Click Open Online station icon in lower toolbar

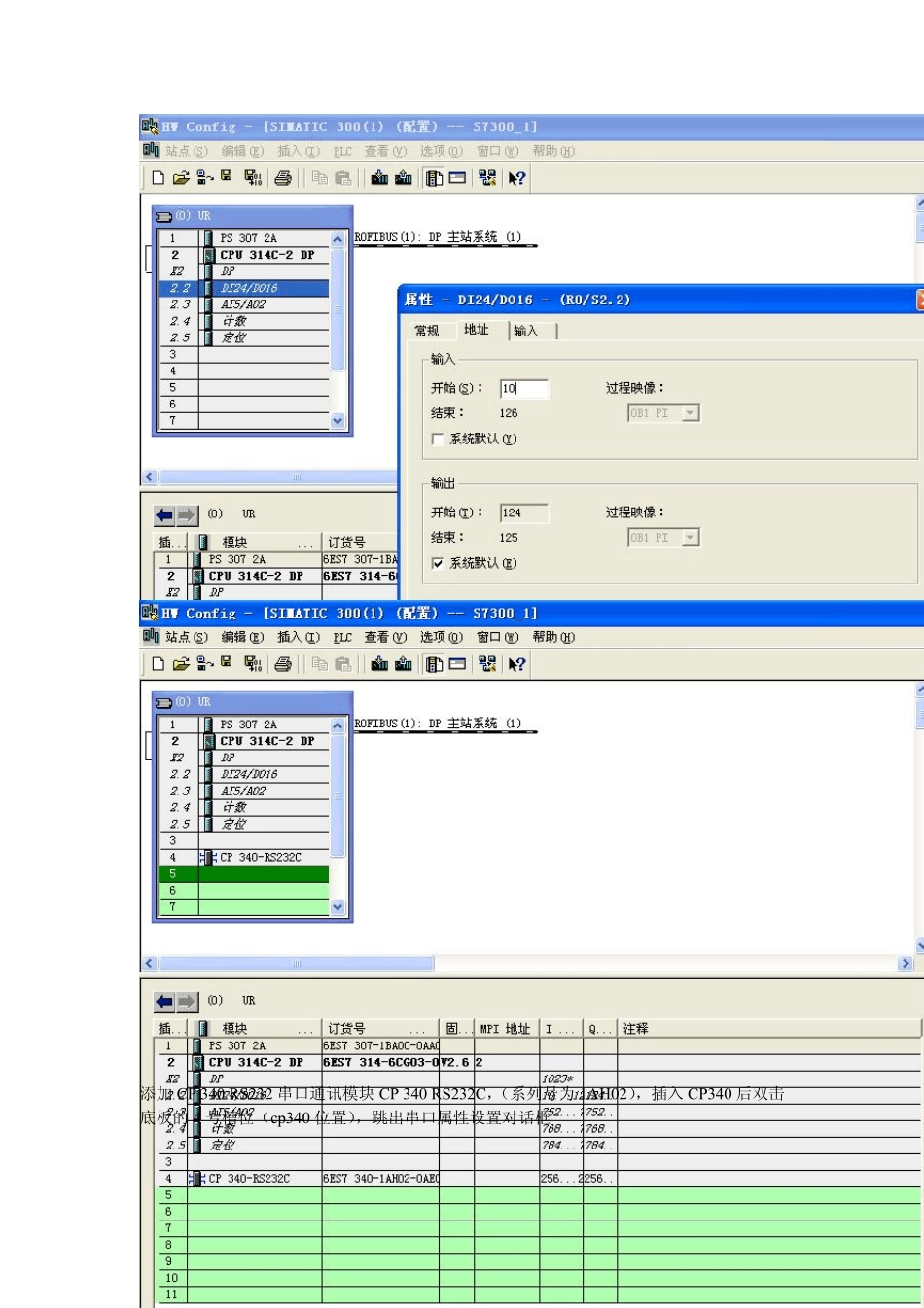click(204, 663)
